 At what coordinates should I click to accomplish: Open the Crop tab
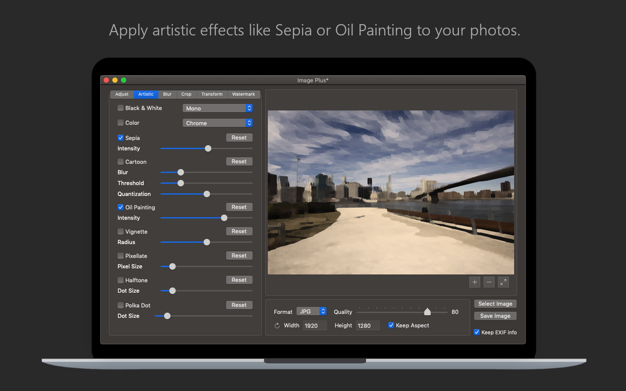coord(186,94)
